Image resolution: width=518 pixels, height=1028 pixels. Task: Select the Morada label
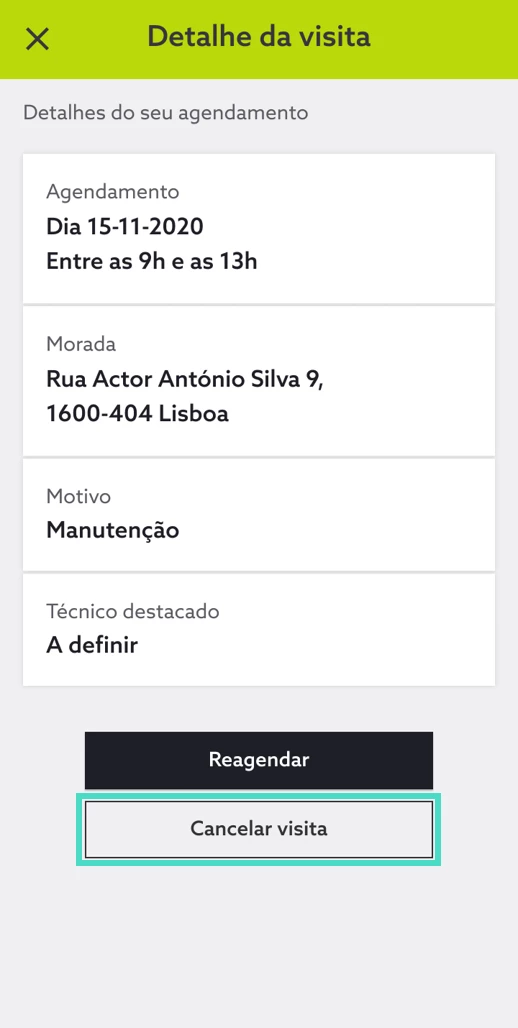click(x=81, y=344)
